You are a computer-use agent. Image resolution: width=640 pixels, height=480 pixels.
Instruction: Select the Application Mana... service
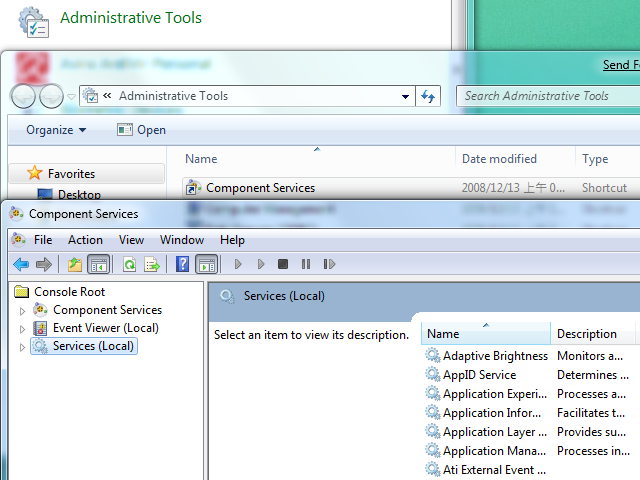coord(494,451)
